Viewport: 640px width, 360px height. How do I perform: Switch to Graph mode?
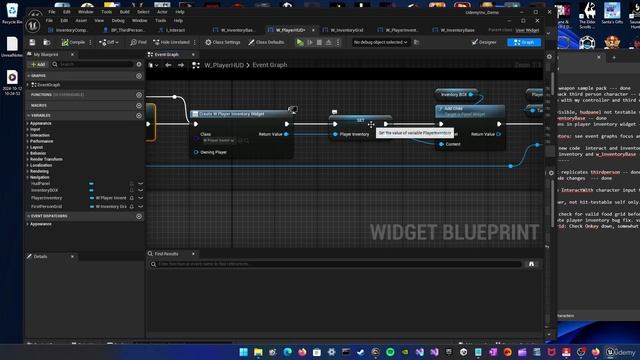click(524, 42)
